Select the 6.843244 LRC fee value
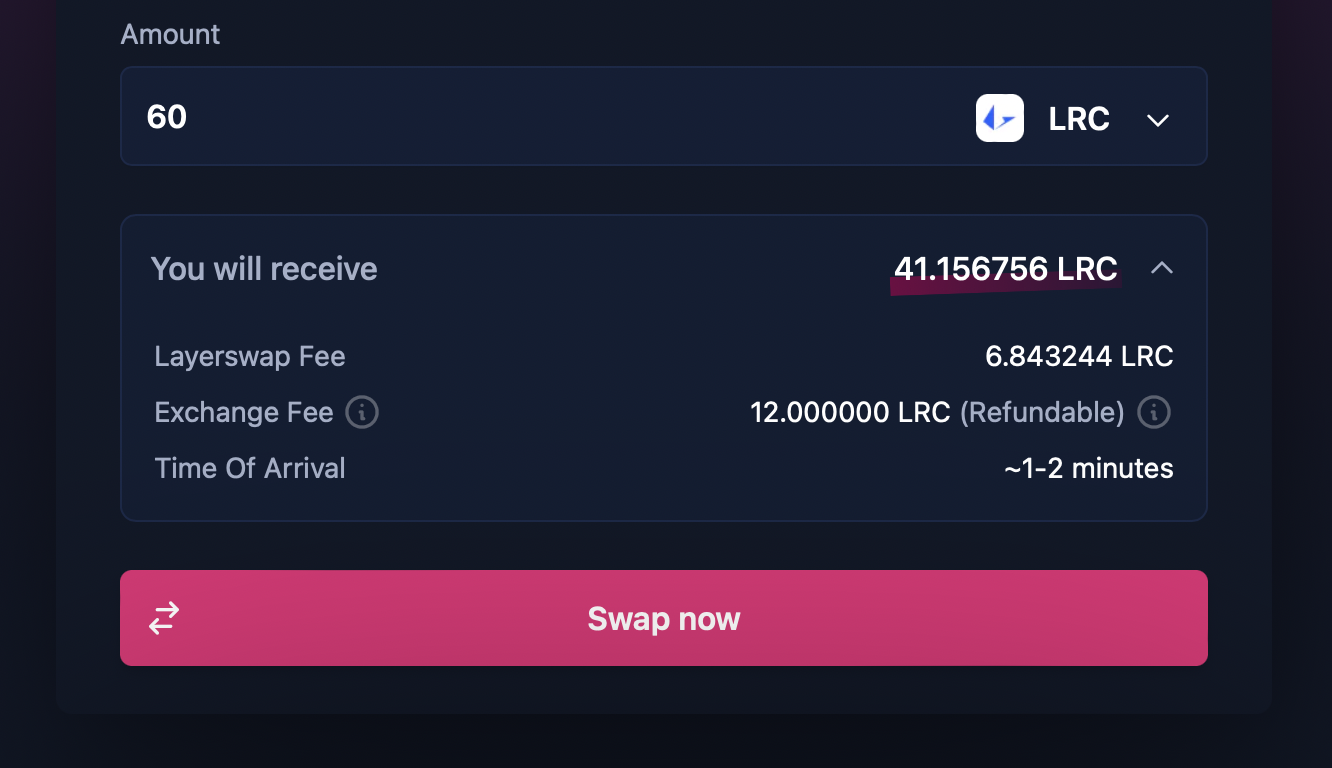 coord(1079,357)
